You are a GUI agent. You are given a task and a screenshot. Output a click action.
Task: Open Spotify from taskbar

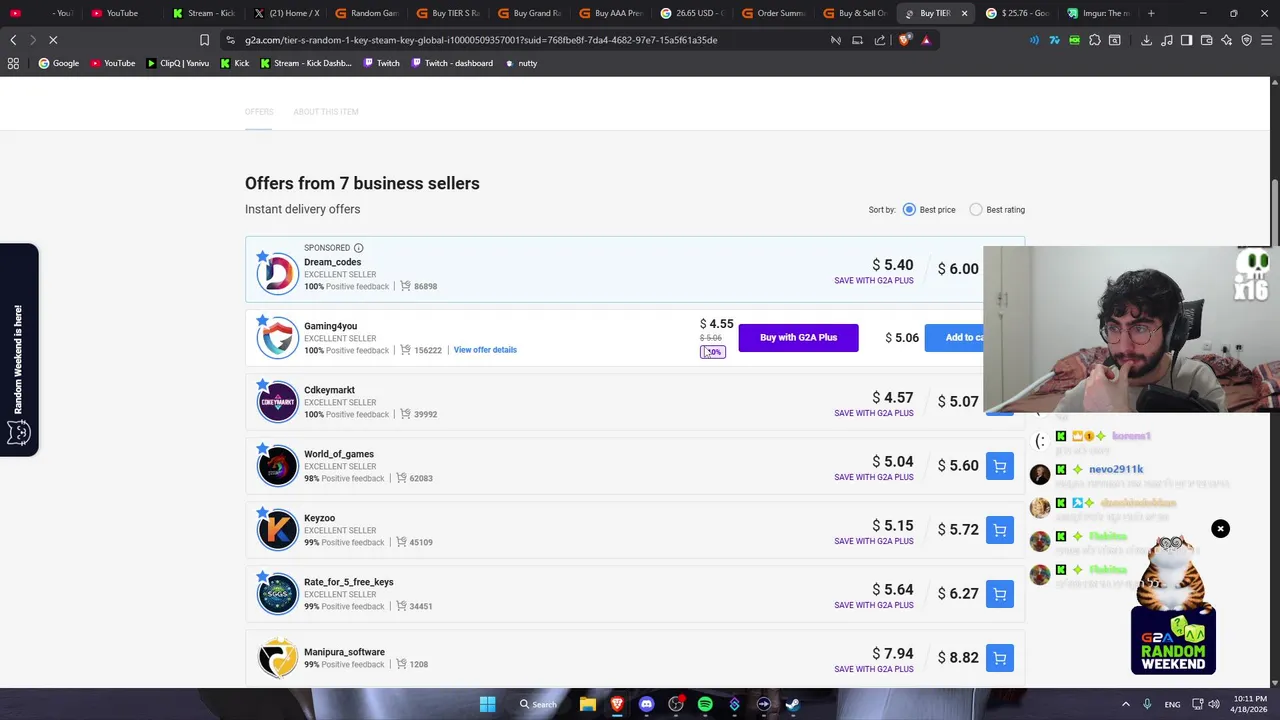[x=705, y=704]
